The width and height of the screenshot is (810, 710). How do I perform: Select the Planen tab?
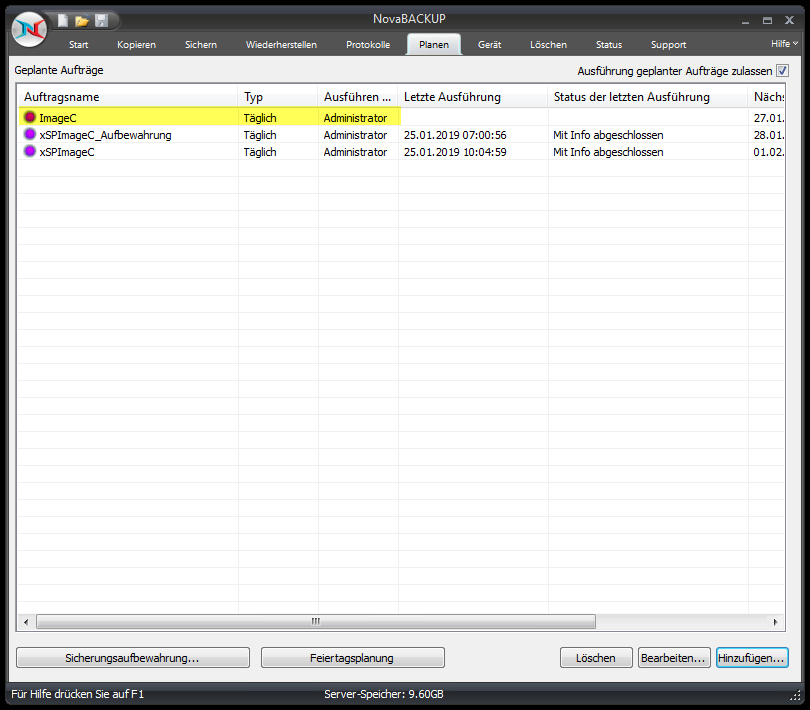434,45
